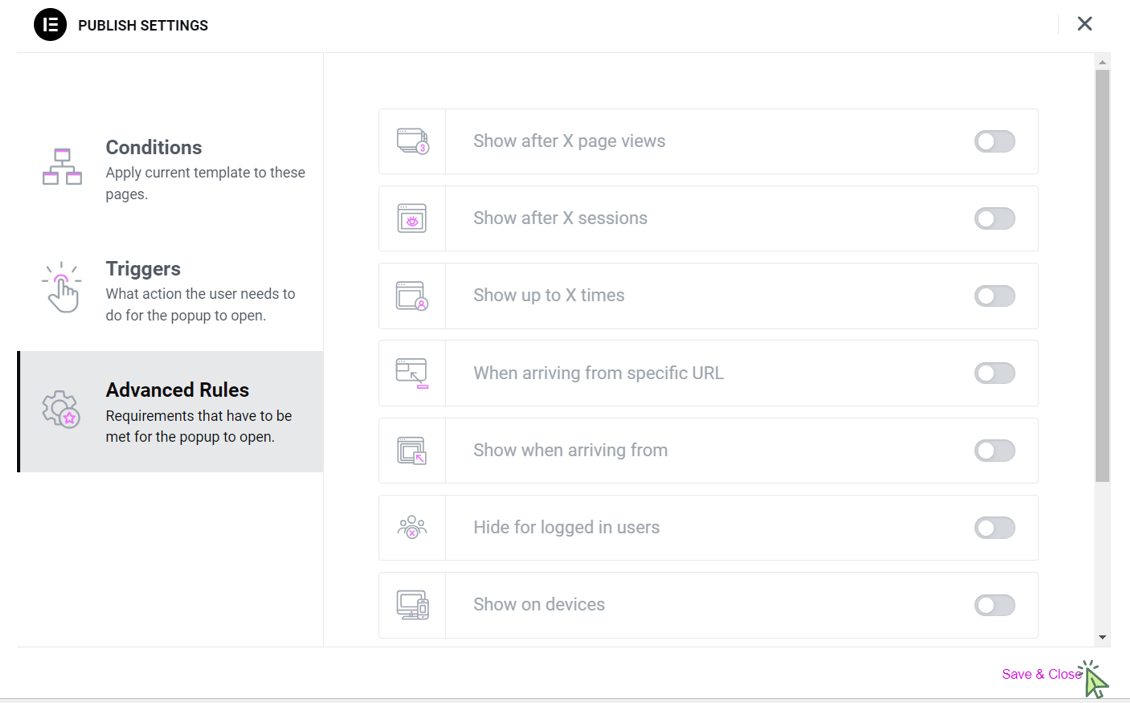Click the "Show on devices" label

coord(539,605)
